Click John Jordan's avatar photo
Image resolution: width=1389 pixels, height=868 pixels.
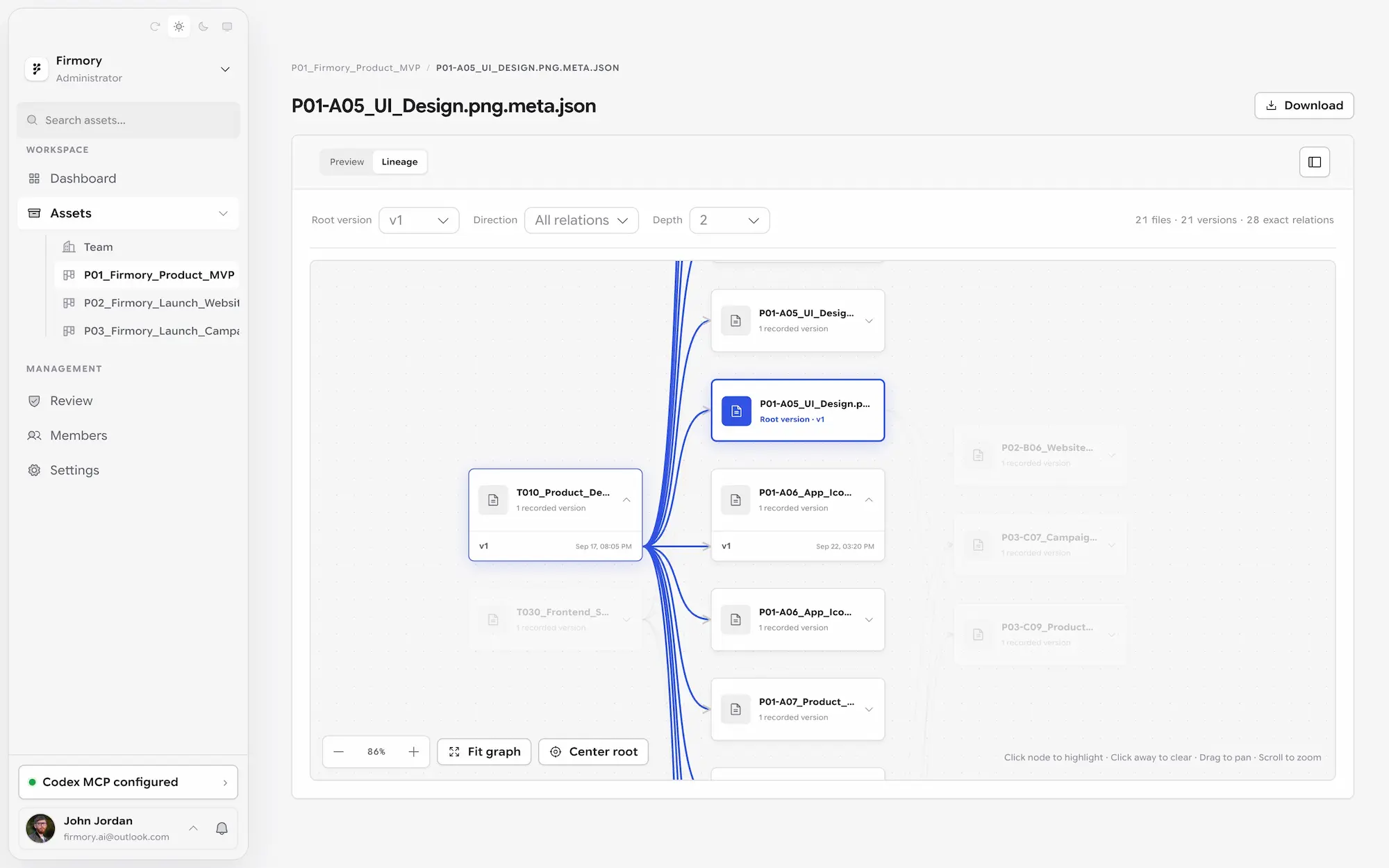click(x=40, y=828)
